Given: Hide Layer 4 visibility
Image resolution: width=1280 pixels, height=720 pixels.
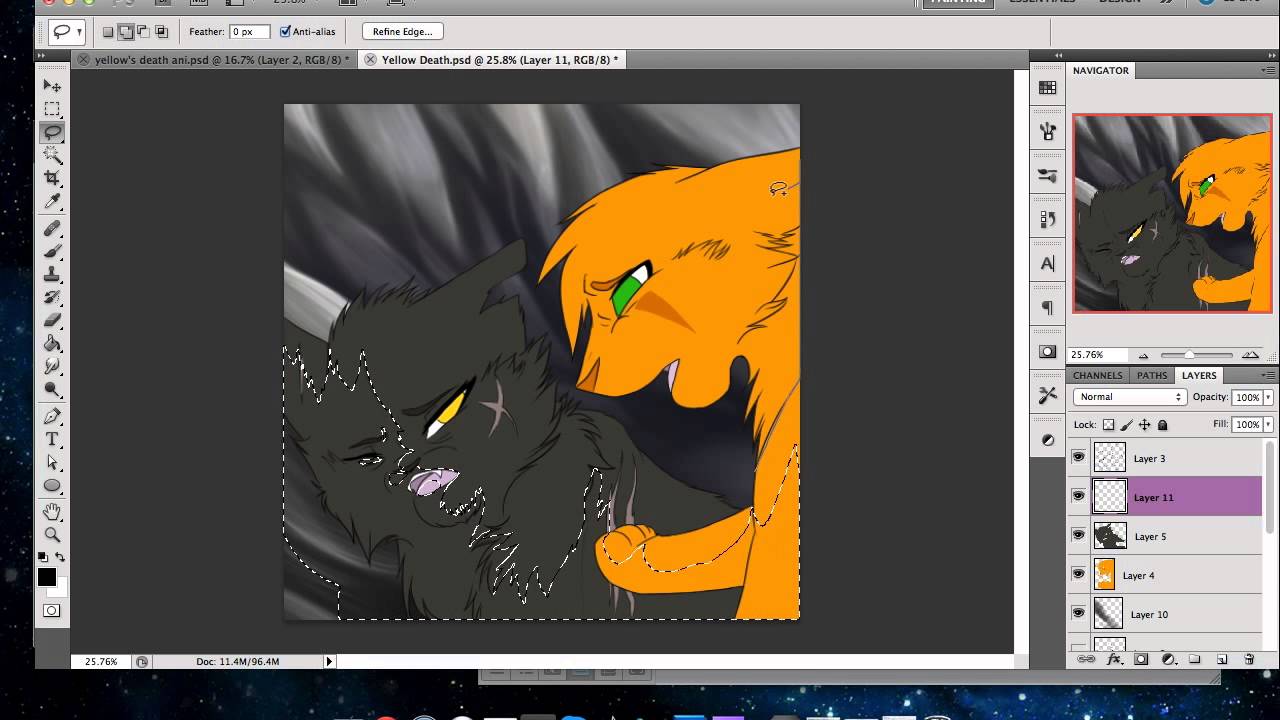Looking at the screenshot, I should pos(1078,575).
